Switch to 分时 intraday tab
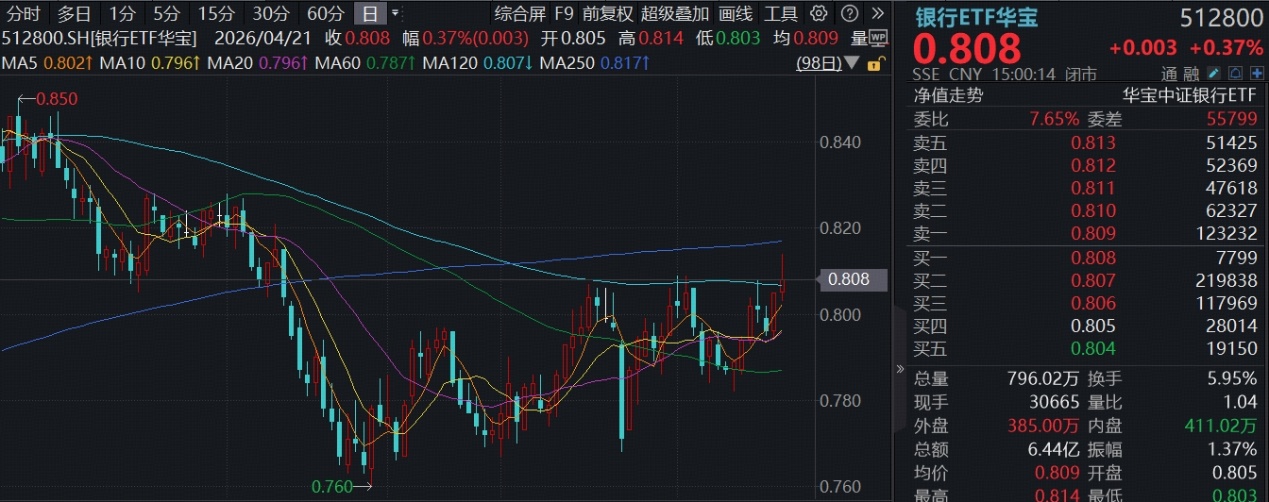 pos(24,14)
